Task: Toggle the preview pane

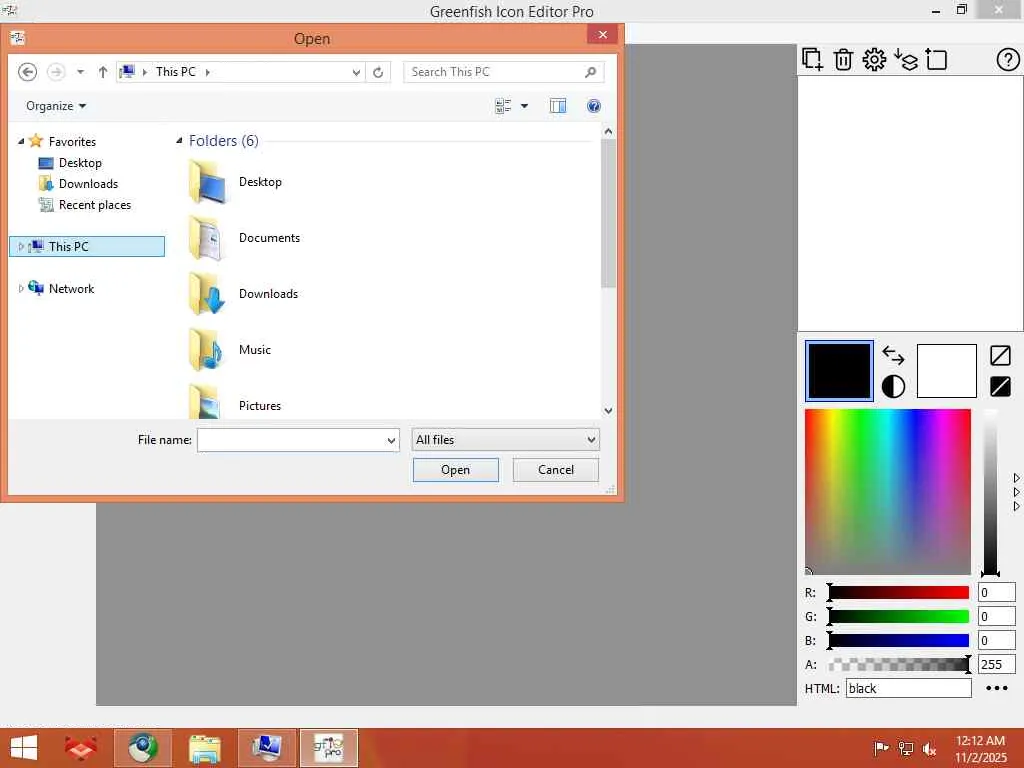Action: click(558, 106)
